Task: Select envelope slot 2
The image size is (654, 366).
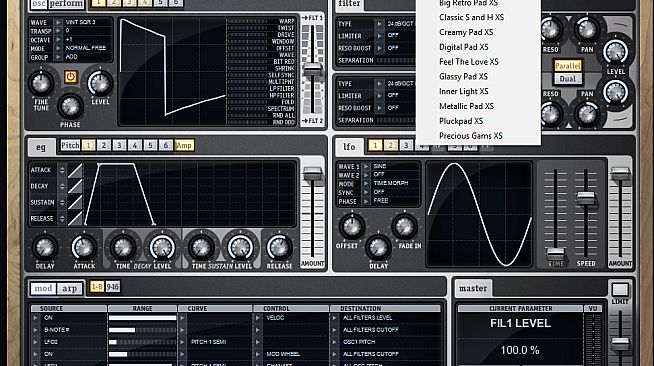Action: pos(104,145)
